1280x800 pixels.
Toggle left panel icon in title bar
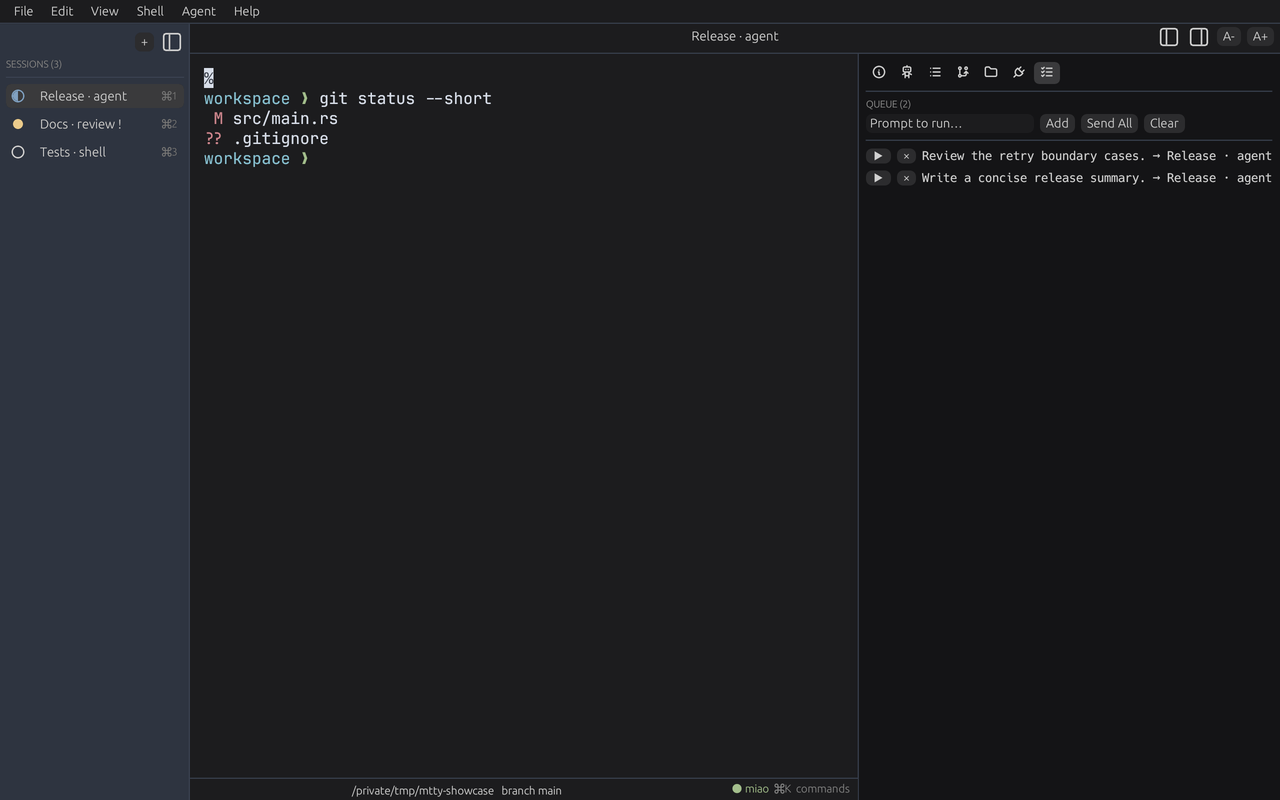tap(1169, 37)
